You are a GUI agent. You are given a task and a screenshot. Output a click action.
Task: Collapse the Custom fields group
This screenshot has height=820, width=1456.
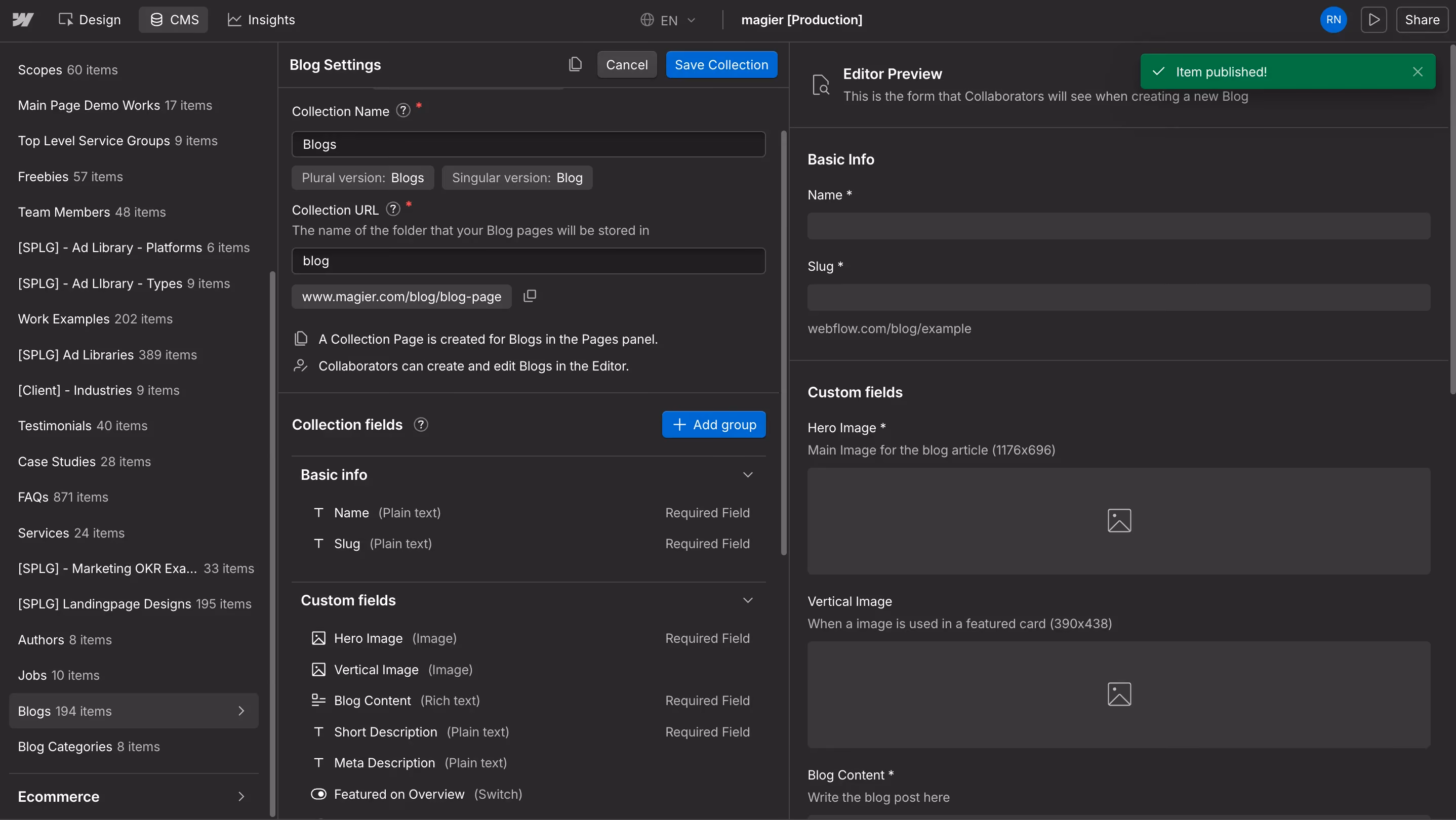pos(747,600)
